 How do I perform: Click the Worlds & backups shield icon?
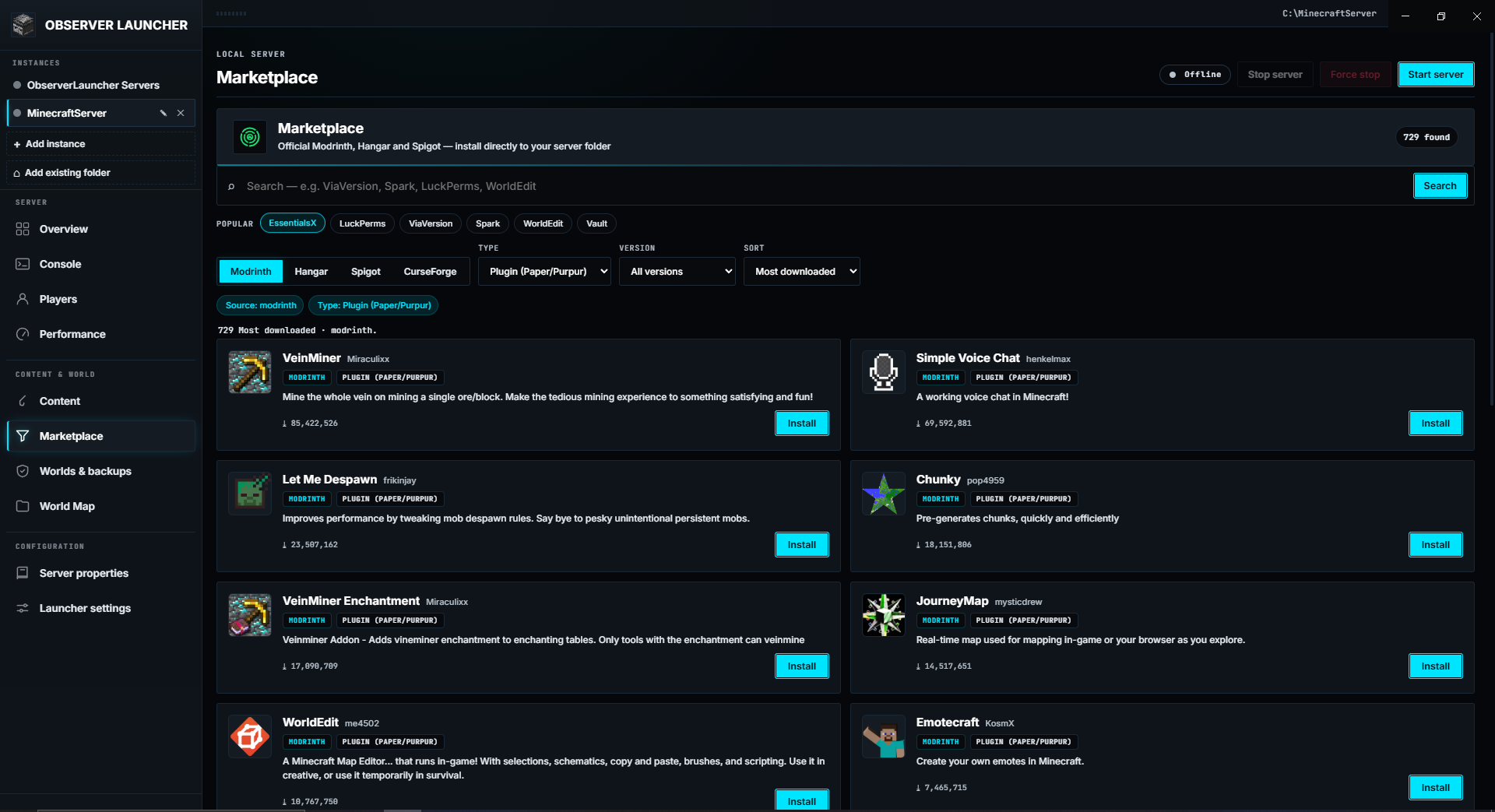[x=23, y=471]
